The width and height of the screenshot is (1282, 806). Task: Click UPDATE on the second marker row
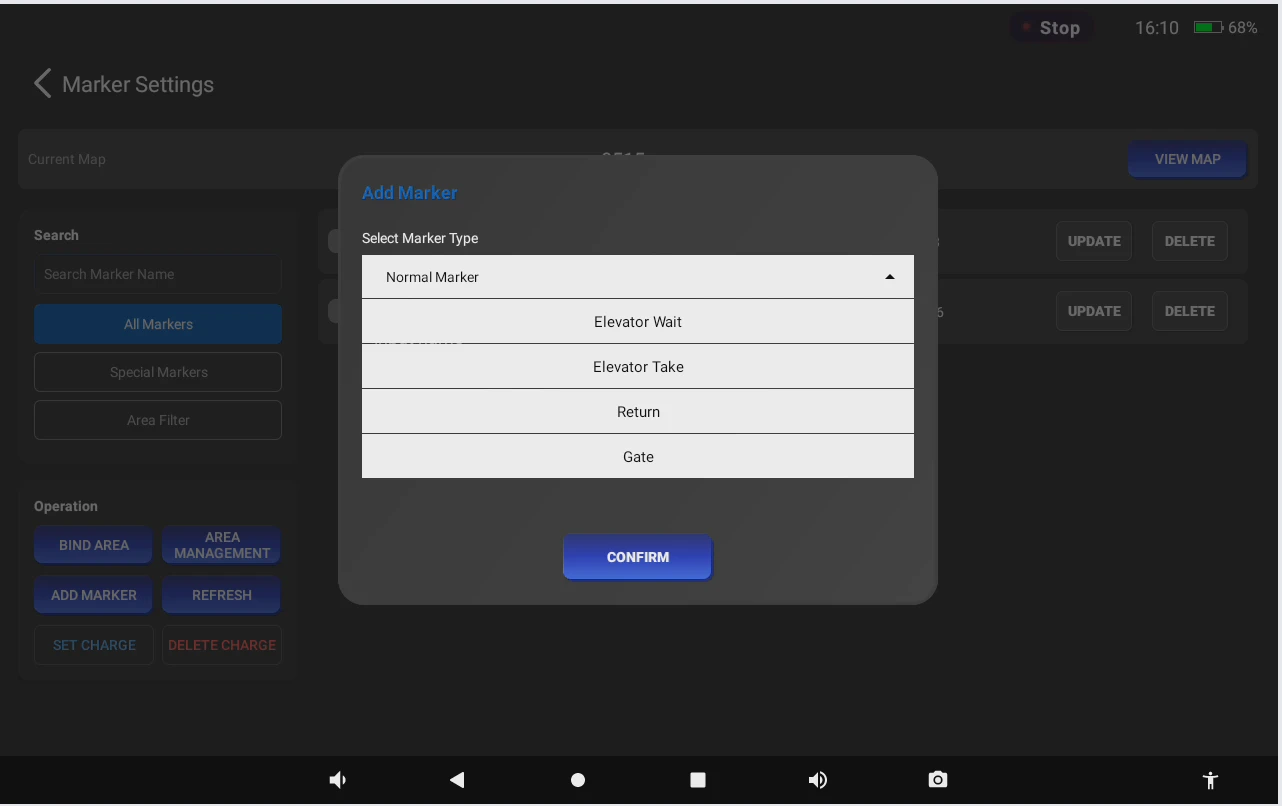pyautogui.click(x=1094, y=311)
